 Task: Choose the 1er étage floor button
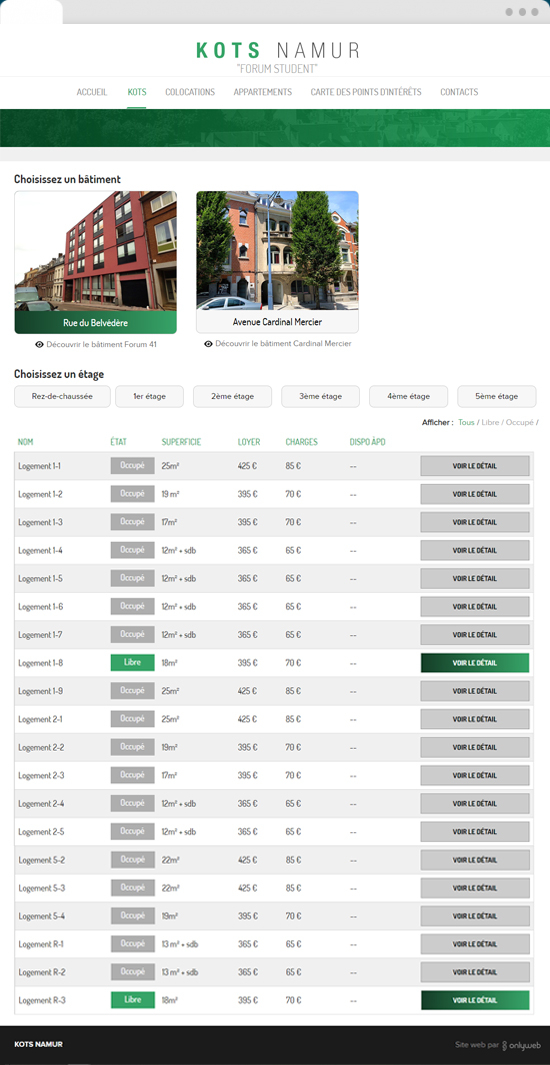149,397
